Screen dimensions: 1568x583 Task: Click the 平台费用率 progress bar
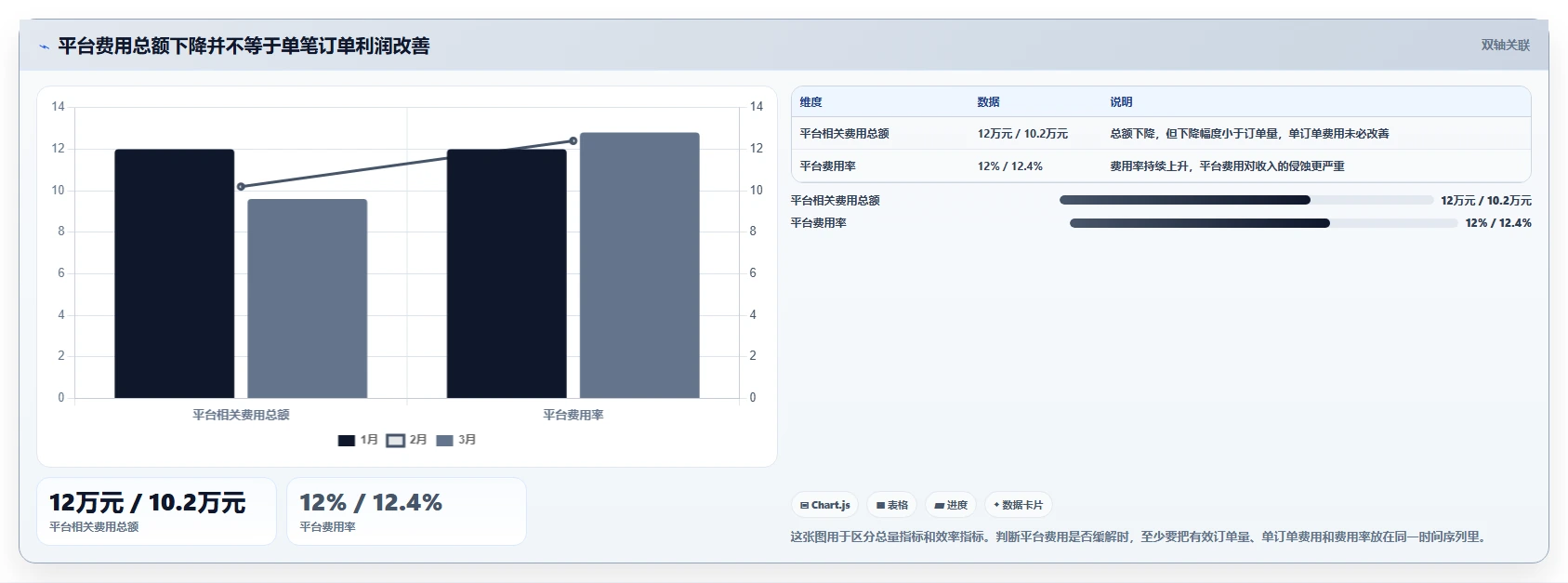tap(1263, 223)
